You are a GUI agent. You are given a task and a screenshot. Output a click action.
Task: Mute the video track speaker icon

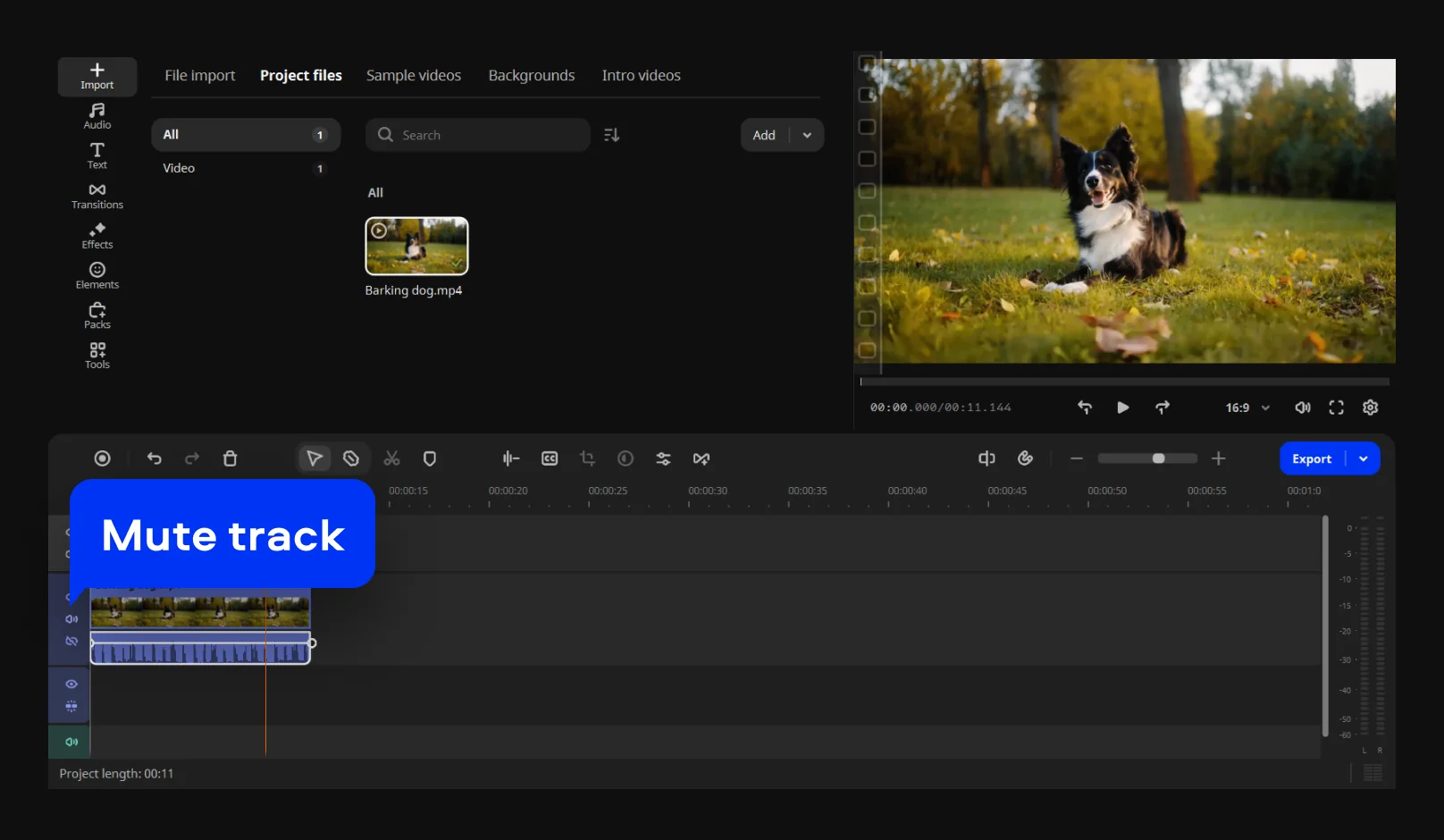click(71, 619)
